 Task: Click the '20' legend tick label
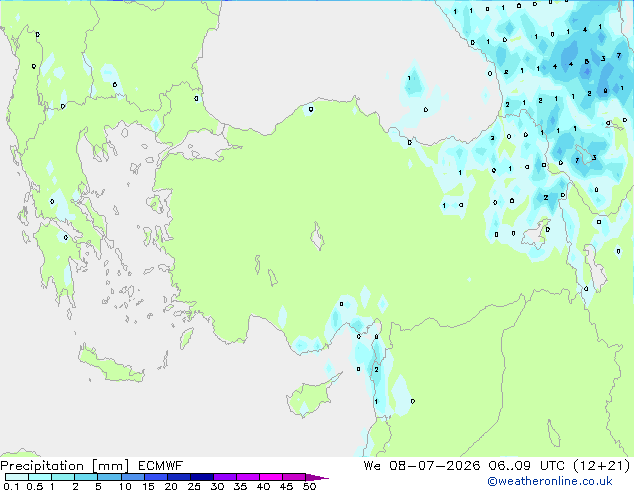point(171,486)
